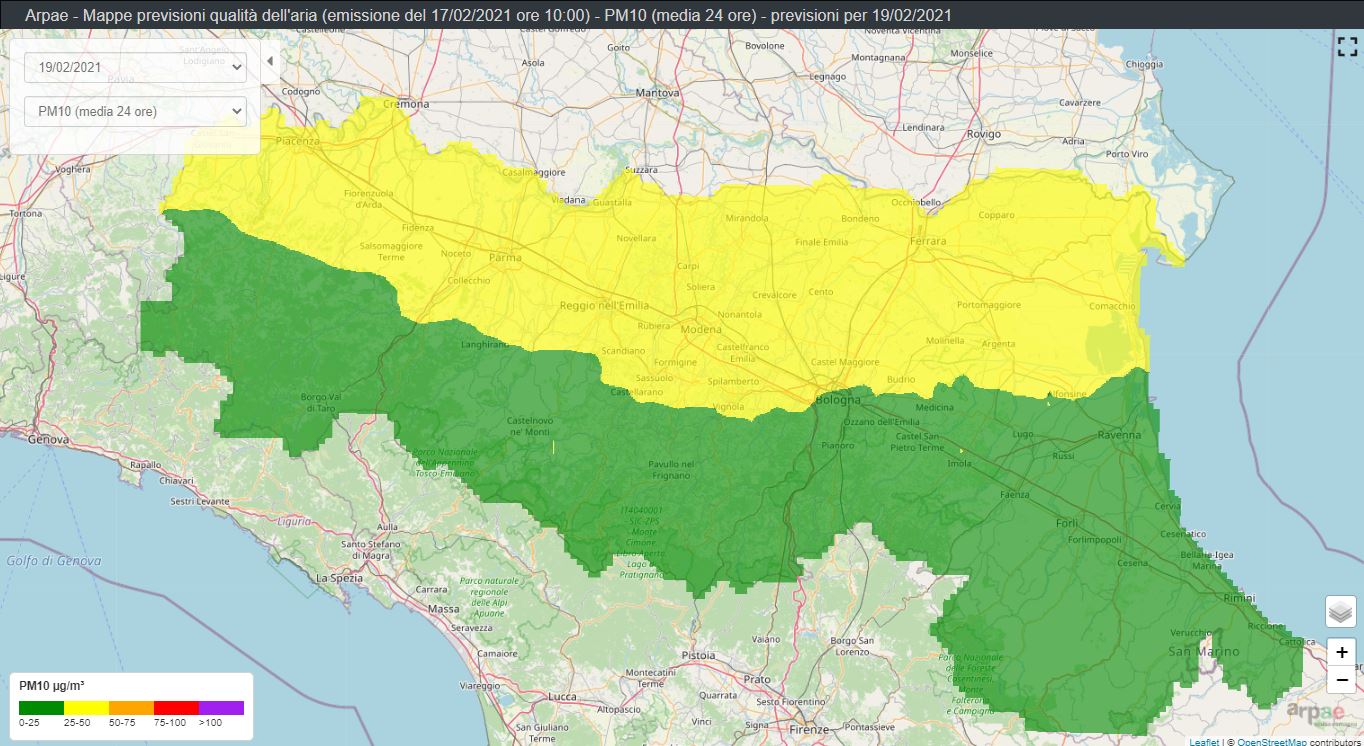Open the PM10 (media 24 ore) pollutant dropdown
This screenshot has width=1364, height=746.
click(x=135, y=111)
